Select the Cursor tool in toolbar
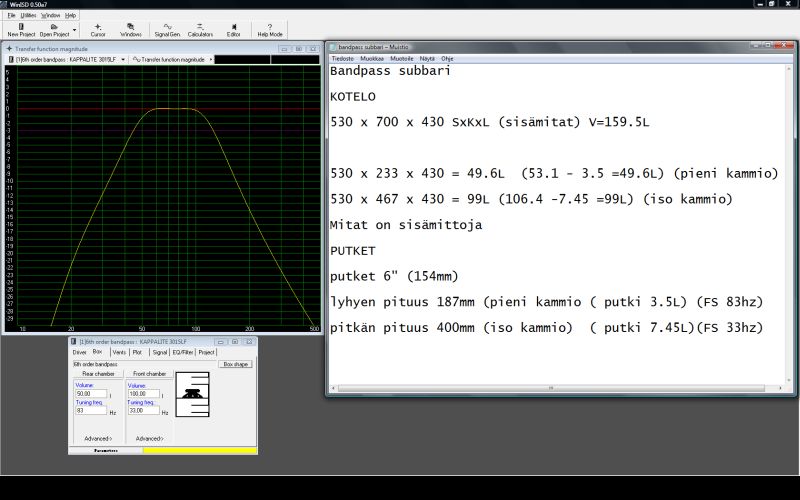Image resolution: width=800 pixels, height=500 pixels. (98, 29)
